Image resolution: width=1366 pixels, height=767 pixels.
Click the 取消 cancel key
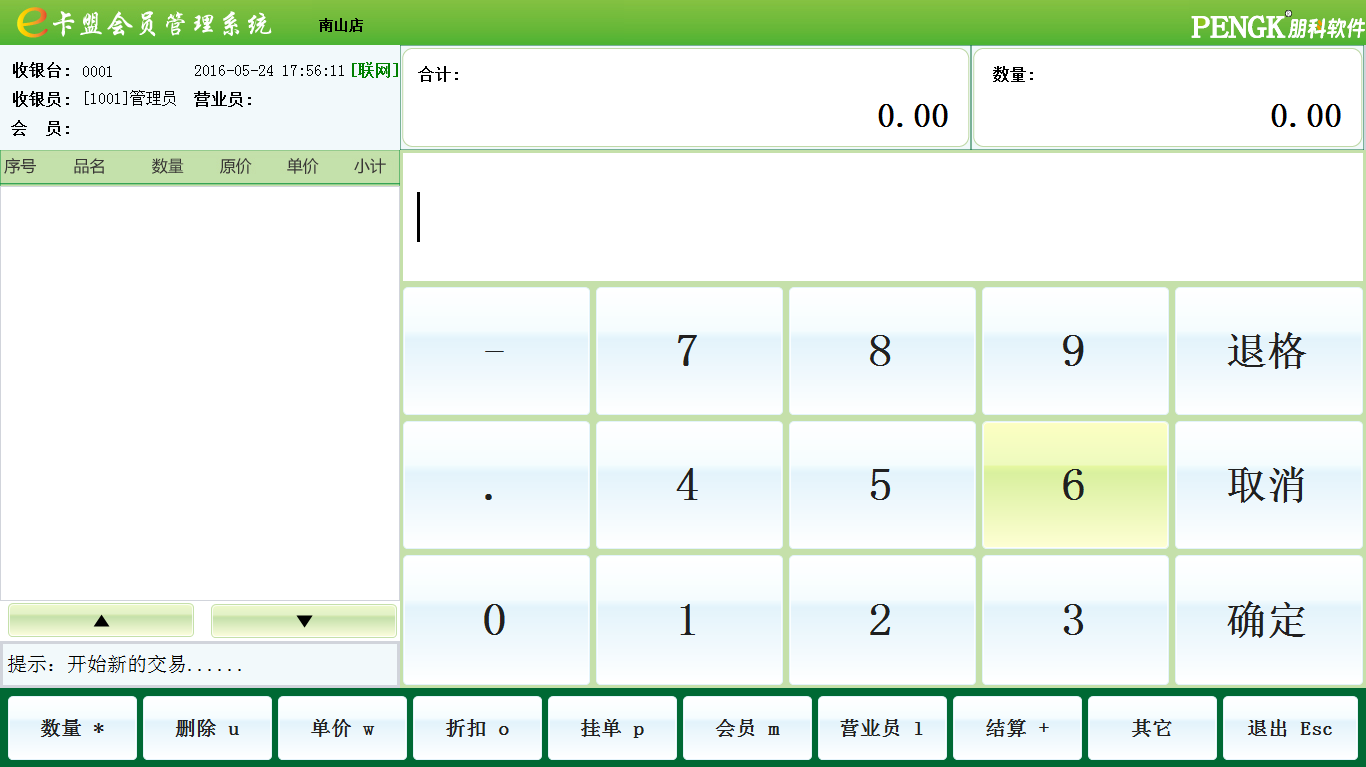point(1268,485)
